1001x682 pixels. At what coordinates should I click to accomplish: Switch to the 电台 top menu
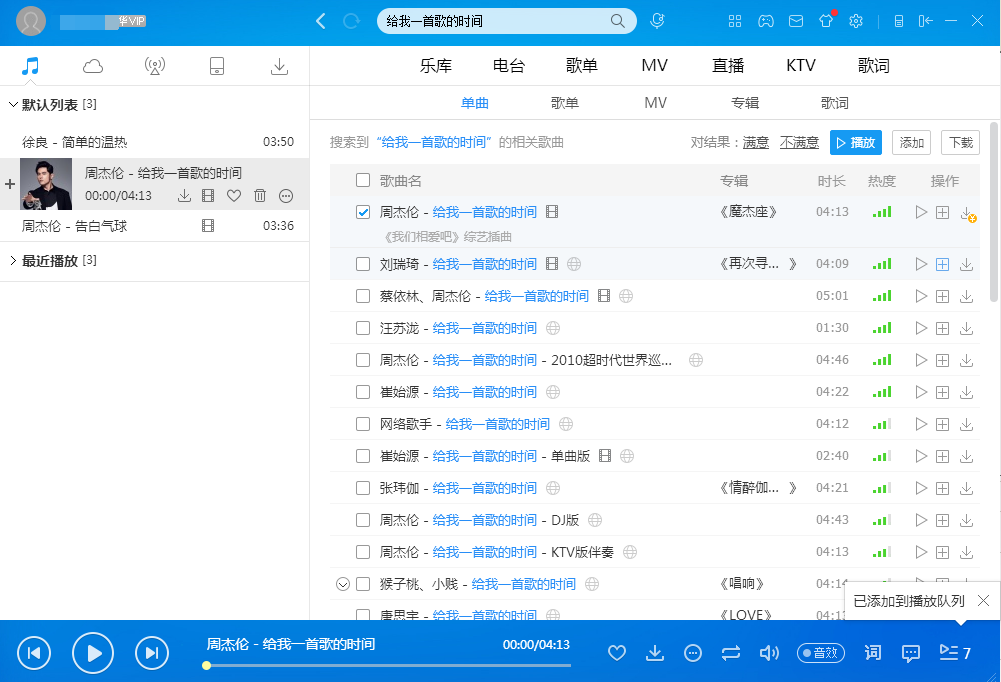click(x=509, y=66)
